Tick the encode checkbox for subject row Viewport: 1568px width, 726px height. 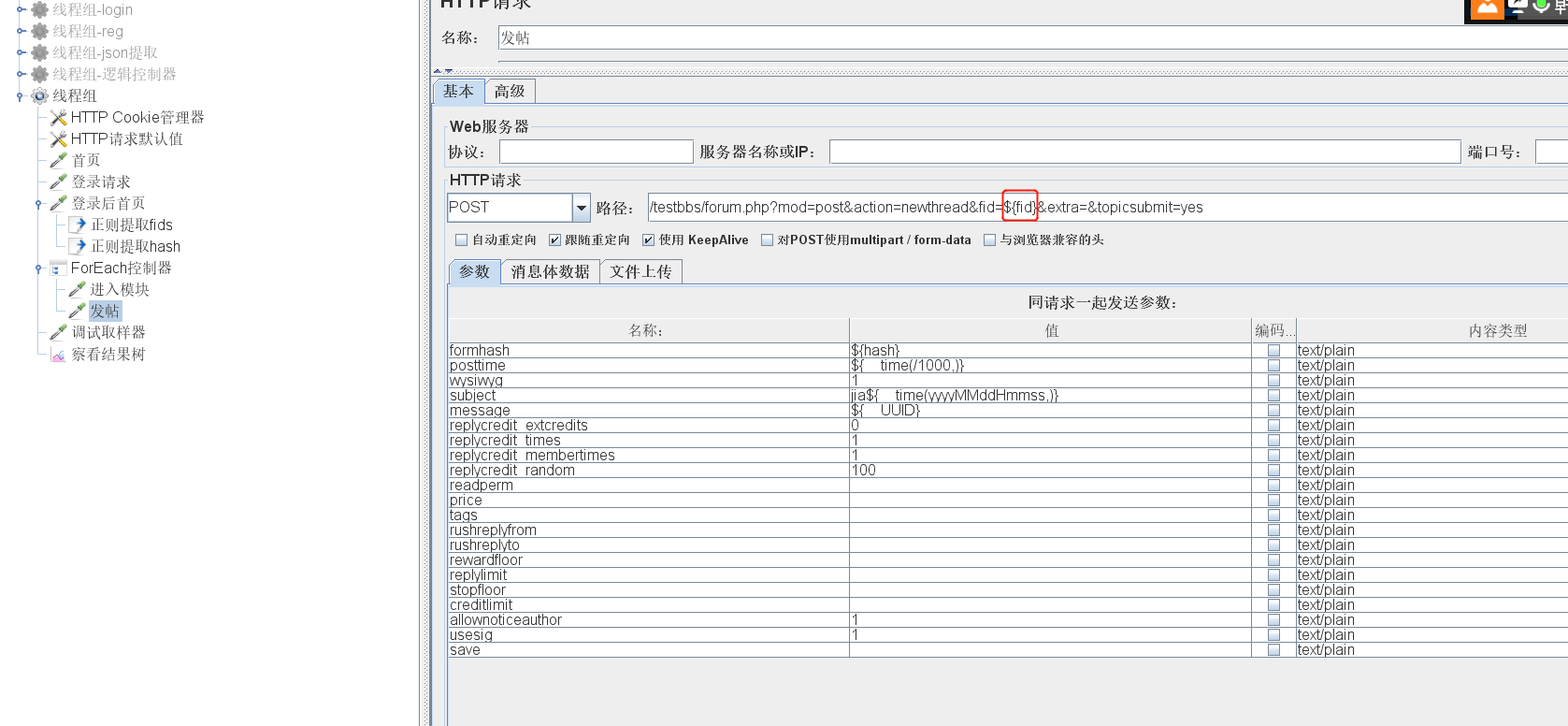(x=1273, y=396)
